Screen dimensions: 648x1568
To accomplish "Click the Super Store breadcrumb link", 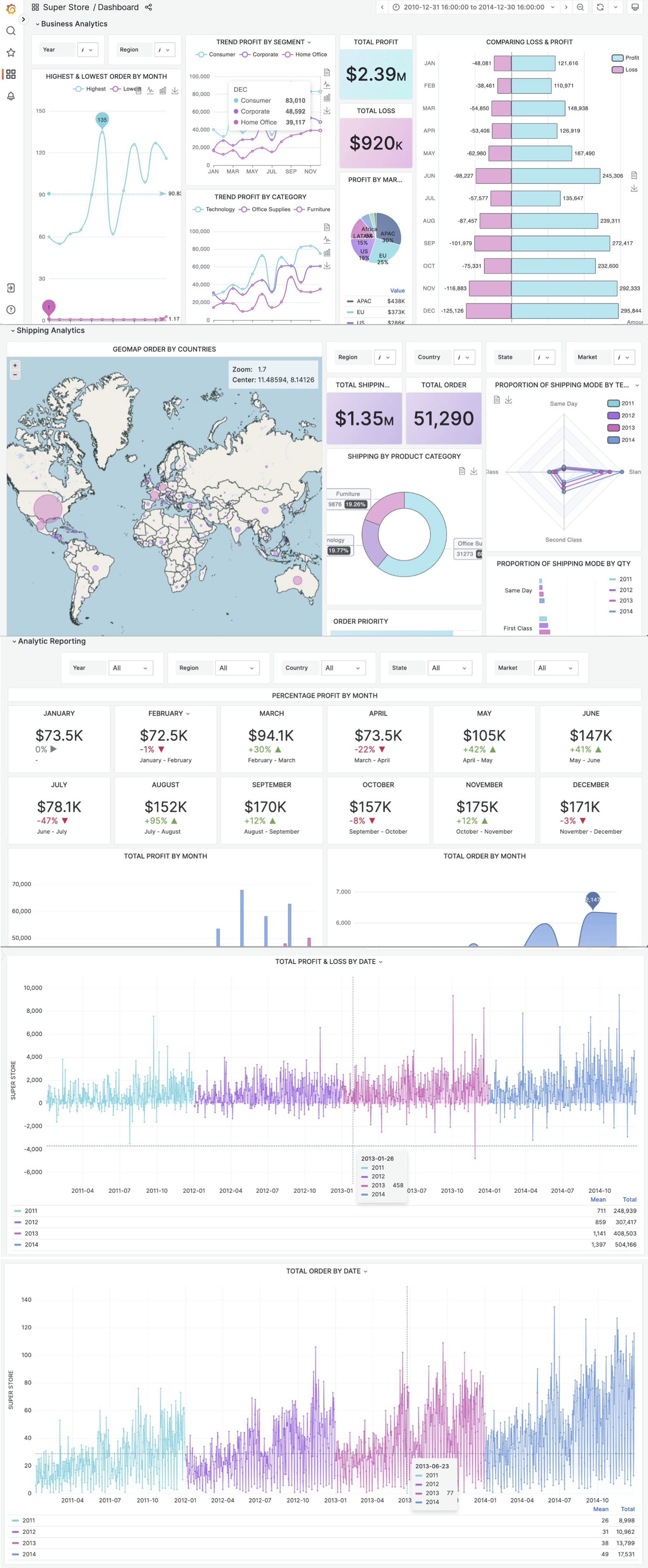I will [x=66, y=7].
